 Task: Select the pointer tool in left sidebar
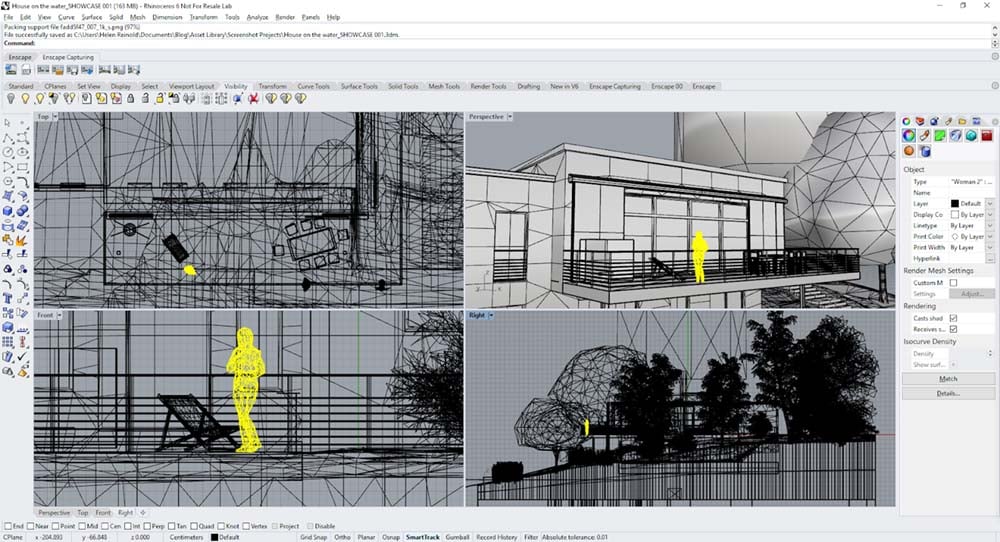8,122
